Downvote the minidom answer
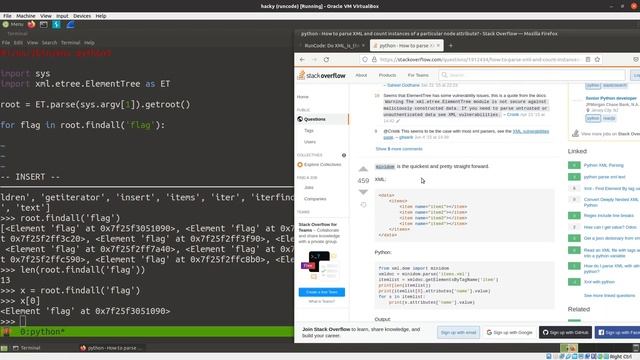This screenshot has width=640, height=360. pos(363,192)
